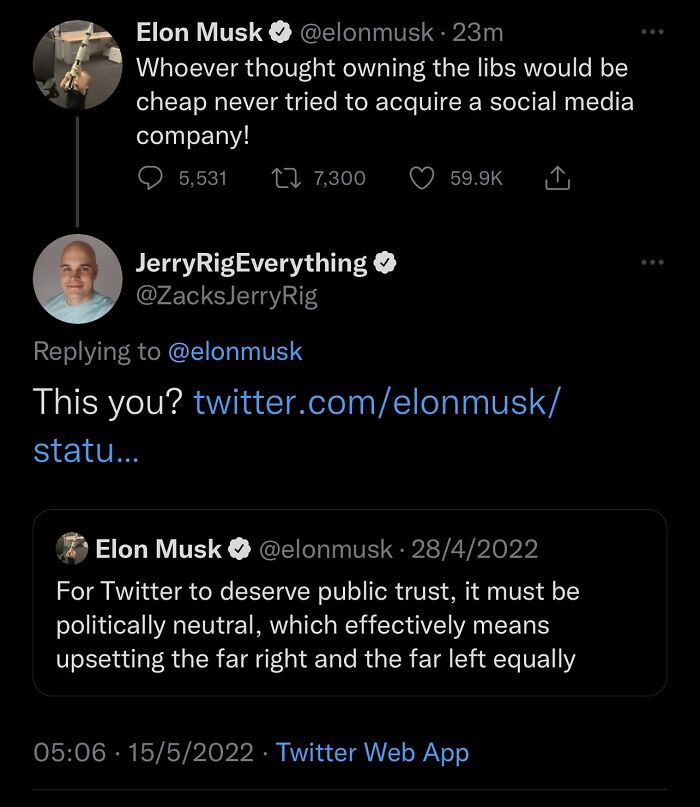Open JerryRigEverything's profile picture
Image resolution: width=700 pixels, height=807 pixels.
[78, 279]
